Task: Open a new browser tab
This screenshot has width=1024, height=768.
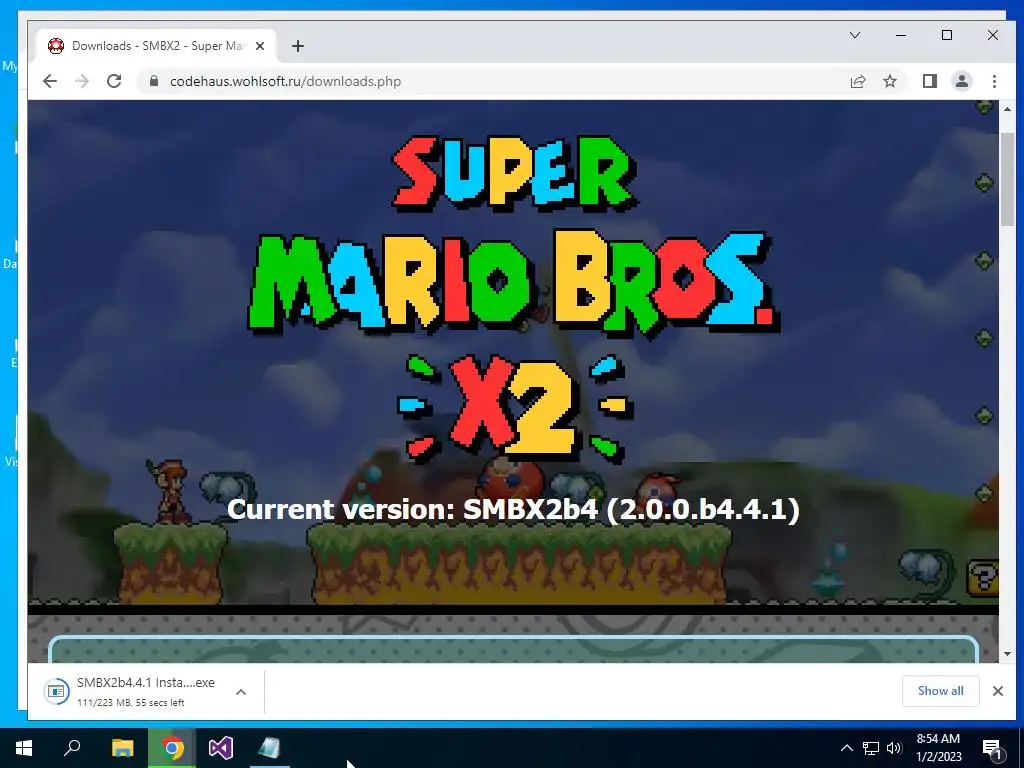Action: pyautogui.click(x=298, y=46)
